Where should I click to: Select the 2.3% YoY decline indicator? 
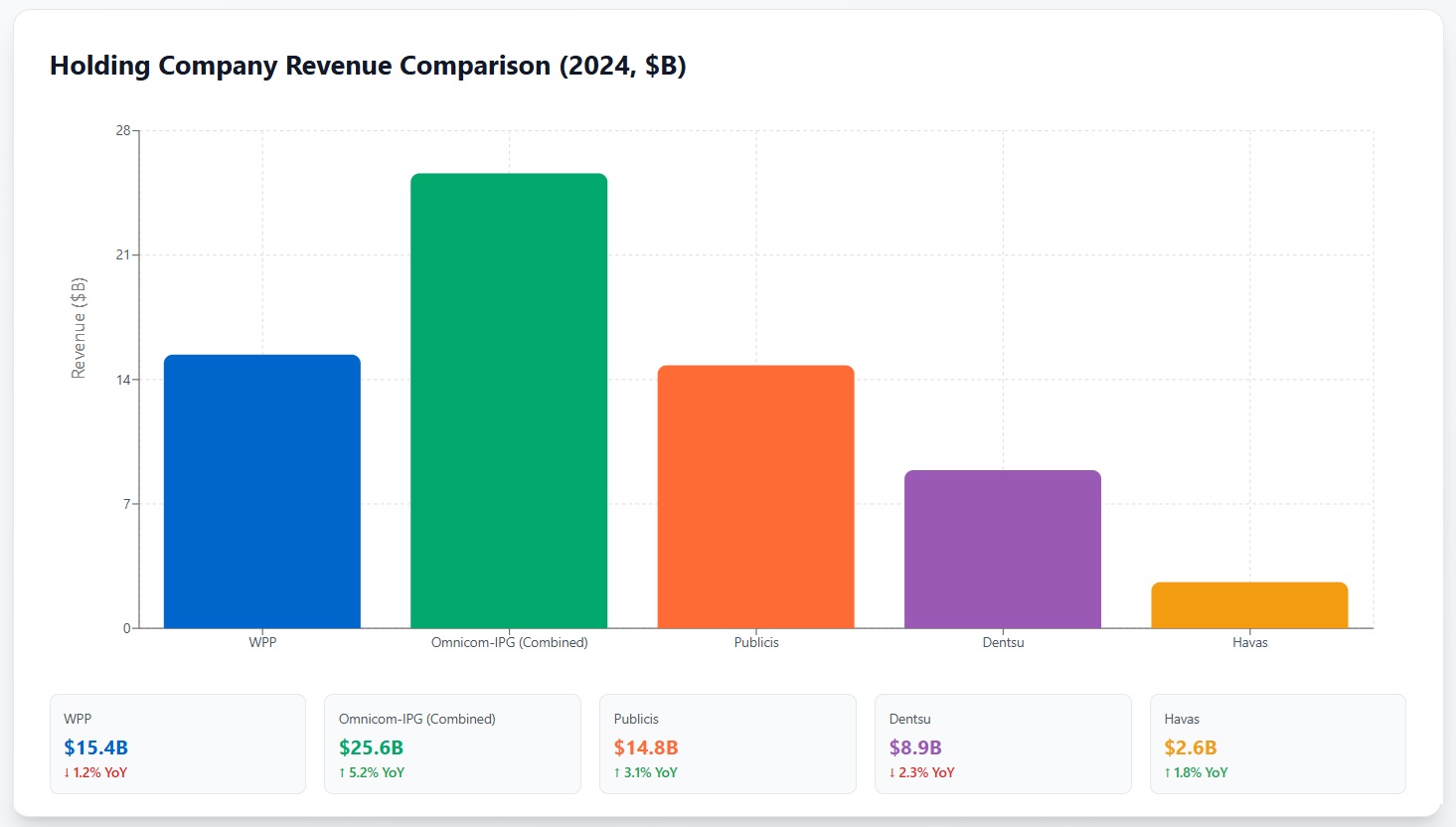pos(921,772)
